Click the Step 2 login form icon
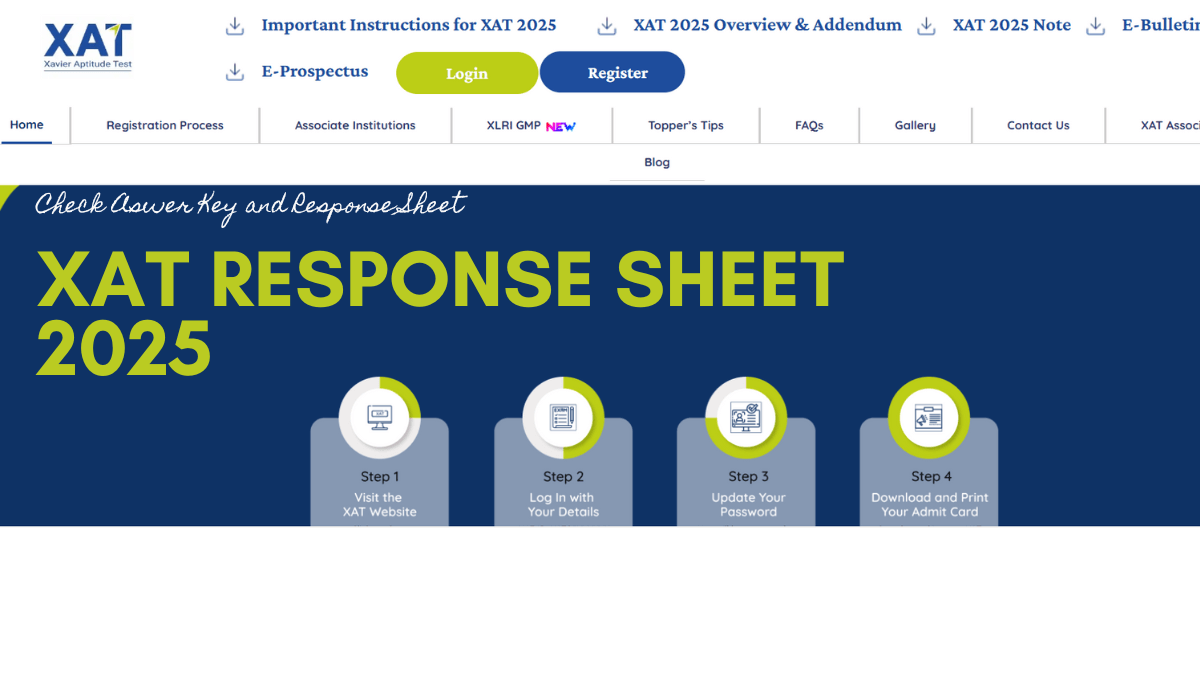Image resolution: width=1200 pixels, height=675 pixels. pyautogui.click(x=563, y=416)
